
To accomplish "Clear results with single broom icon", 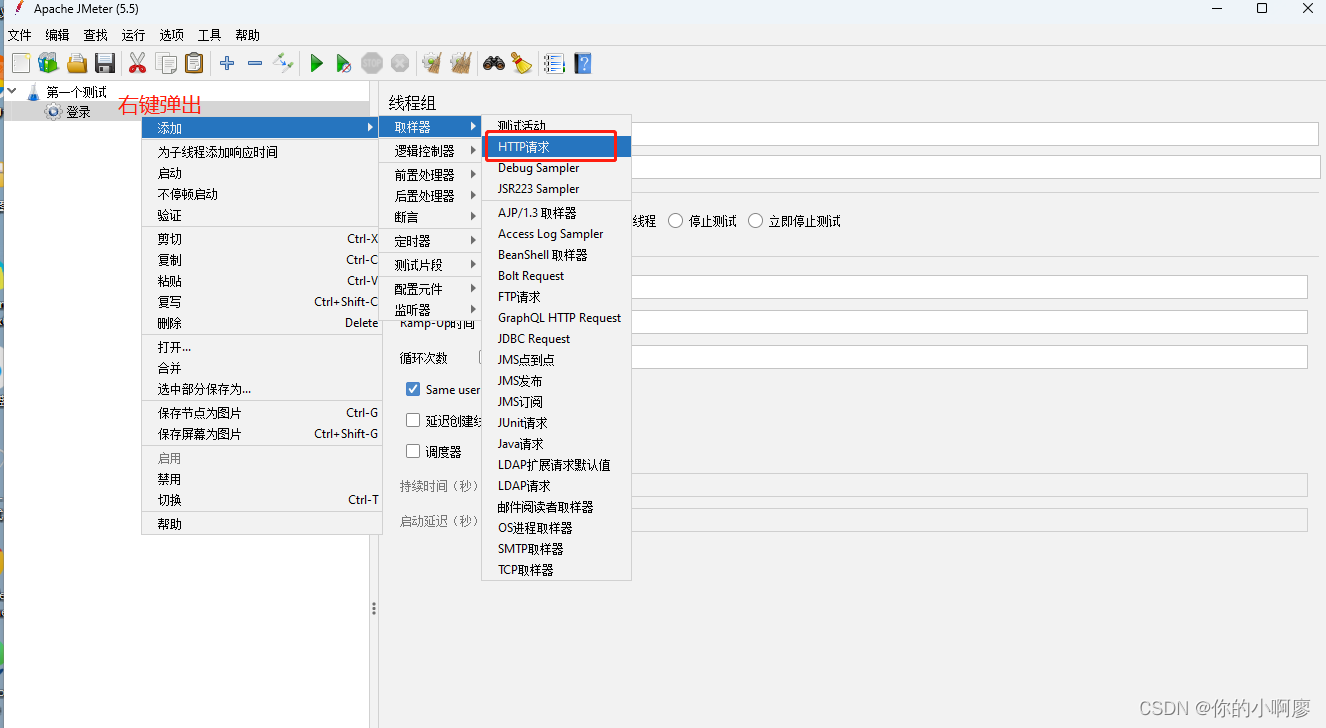I will point(432,63).
